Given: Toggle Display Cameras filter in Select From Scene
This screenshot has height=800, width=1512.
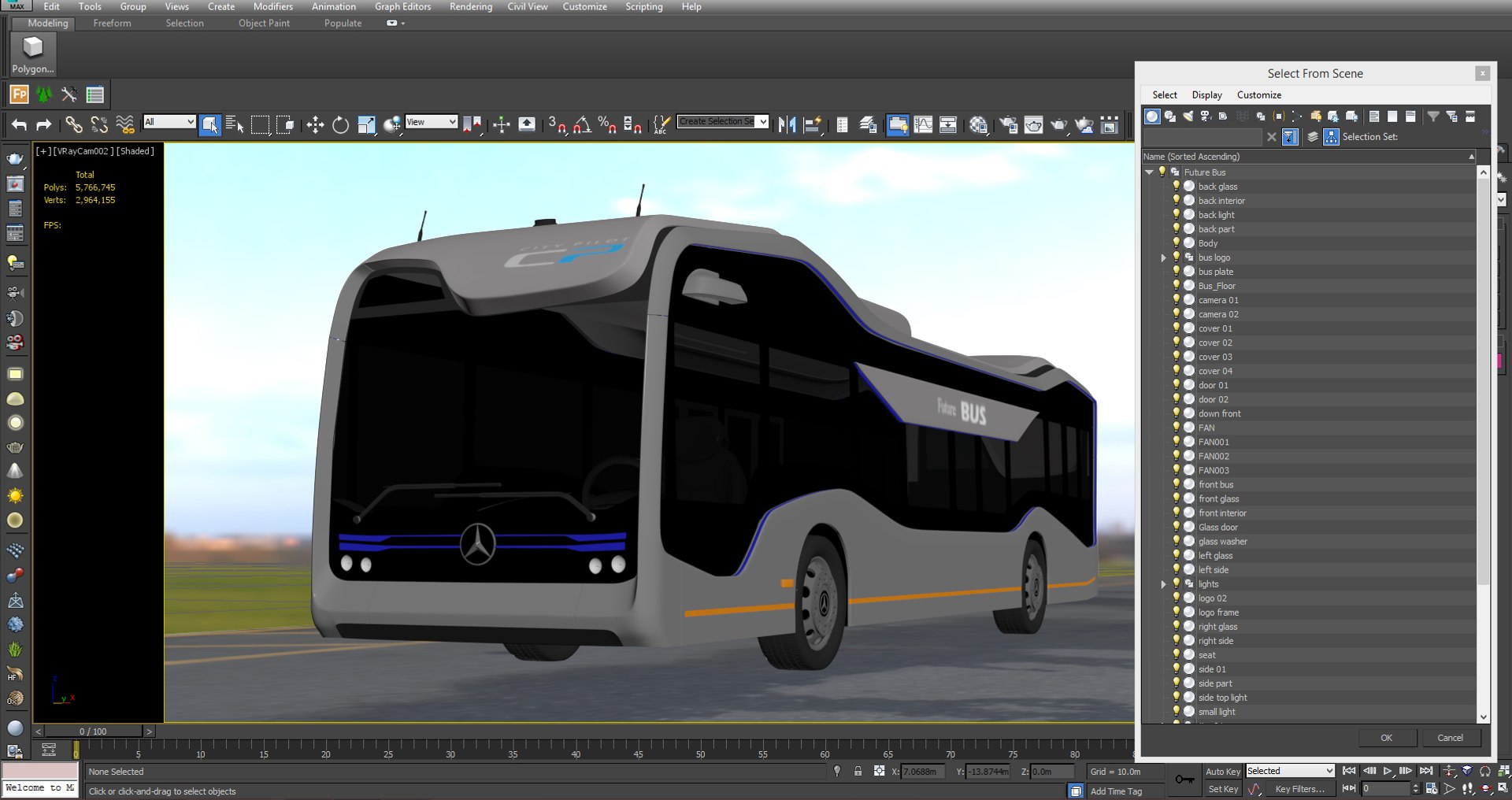Looking at the screenshot, I should [x=1205, y=117].
